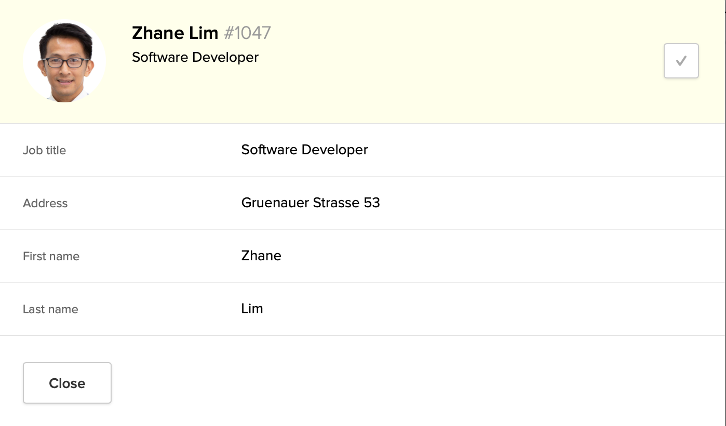Click the word Software in the Job title row

[x=270, y=150]
